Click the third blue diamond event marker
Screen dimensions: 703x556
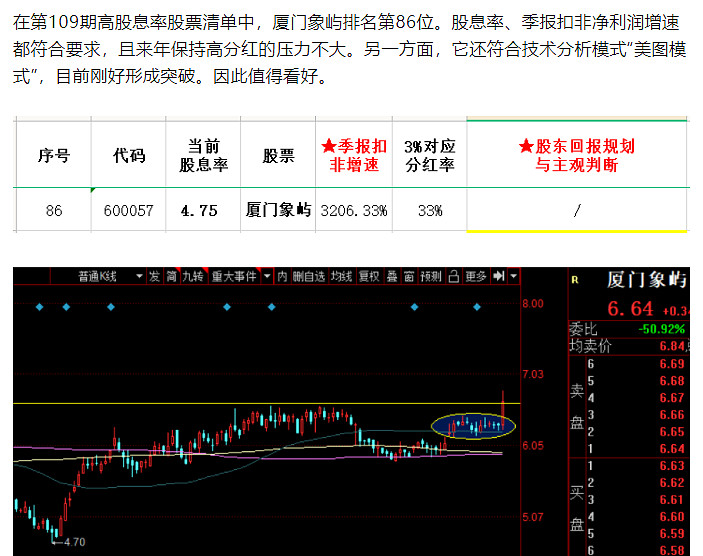[x=111, y=307]
